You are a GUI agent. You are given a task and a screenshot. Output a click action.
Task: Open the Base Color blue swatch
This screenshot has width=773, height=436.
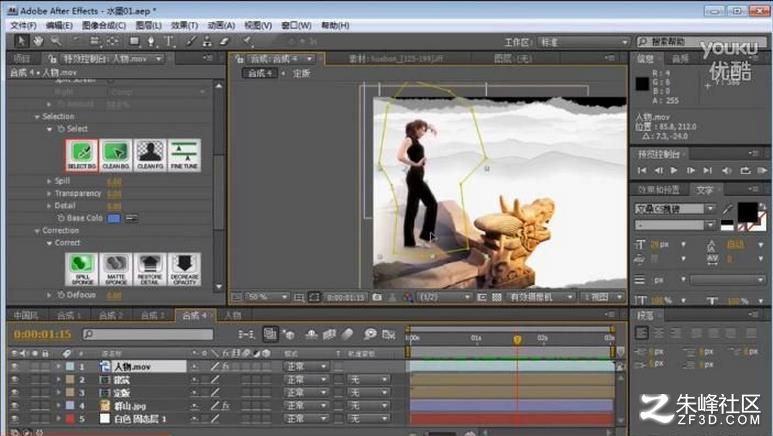[114, 218]
